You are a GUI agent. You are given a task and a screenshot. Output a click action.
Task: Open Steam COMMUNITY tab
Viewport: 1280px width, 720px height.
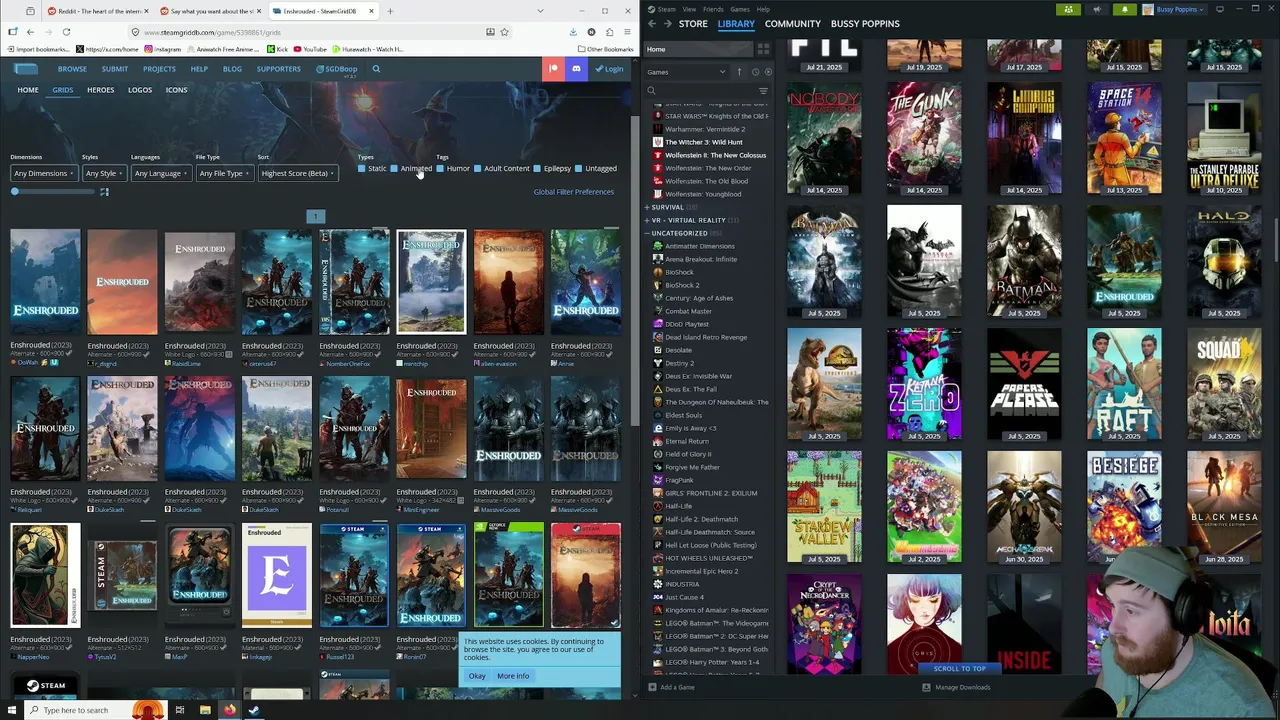pos(792,23)
